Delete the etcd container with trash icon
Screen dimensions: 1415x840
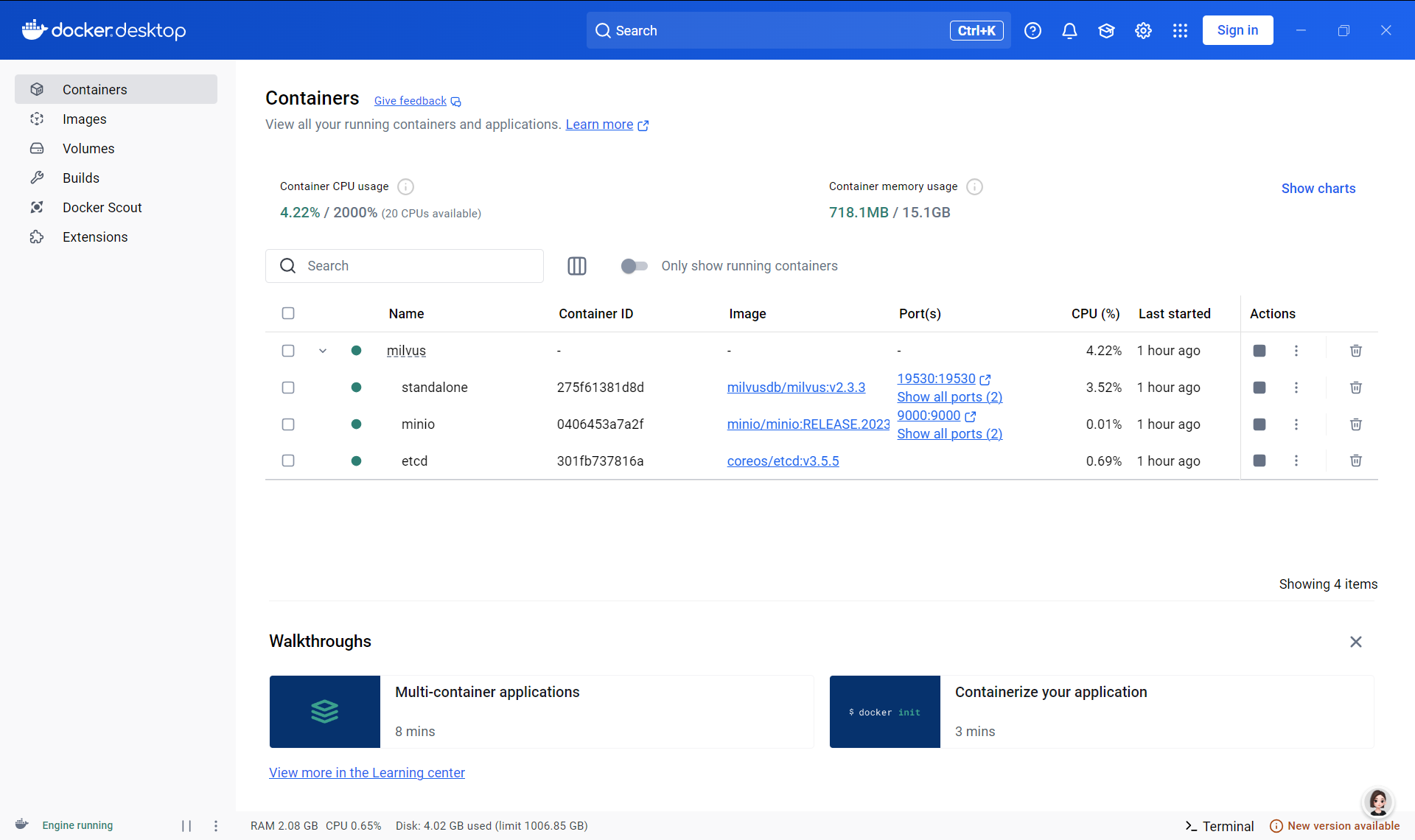click(x=1355, y=461)
